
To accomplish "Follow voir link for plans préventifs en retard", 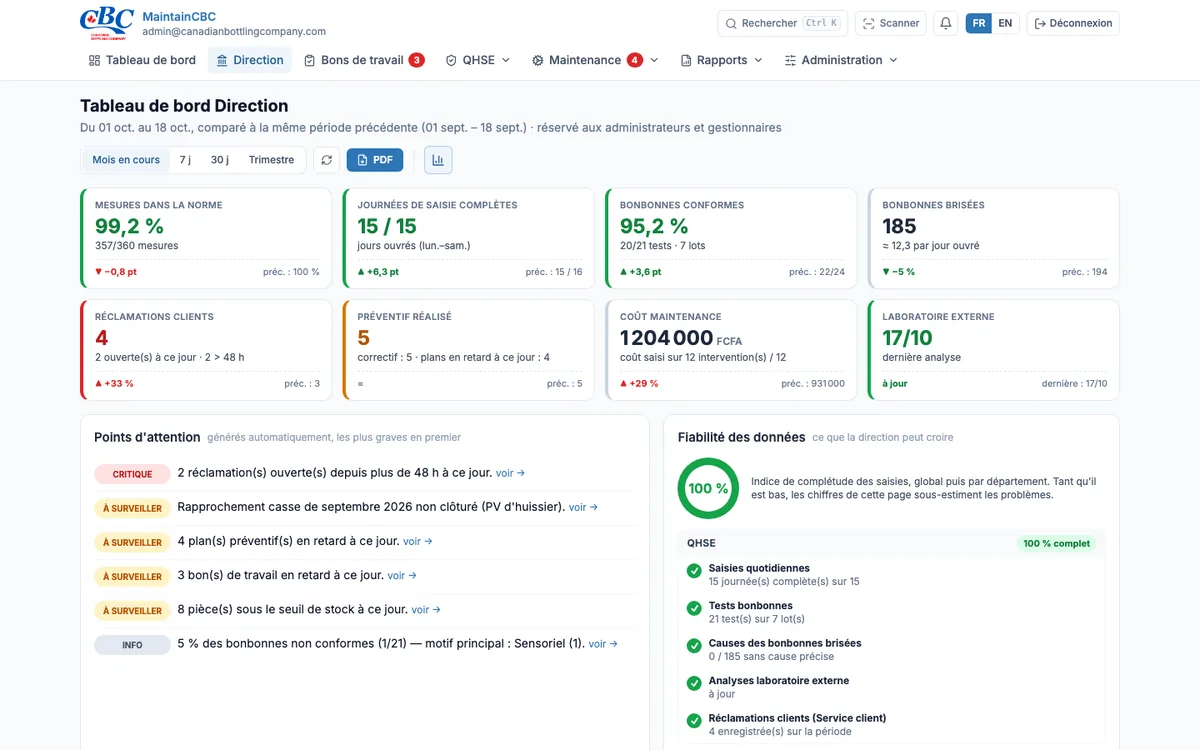I will click(x=418, y=541).
